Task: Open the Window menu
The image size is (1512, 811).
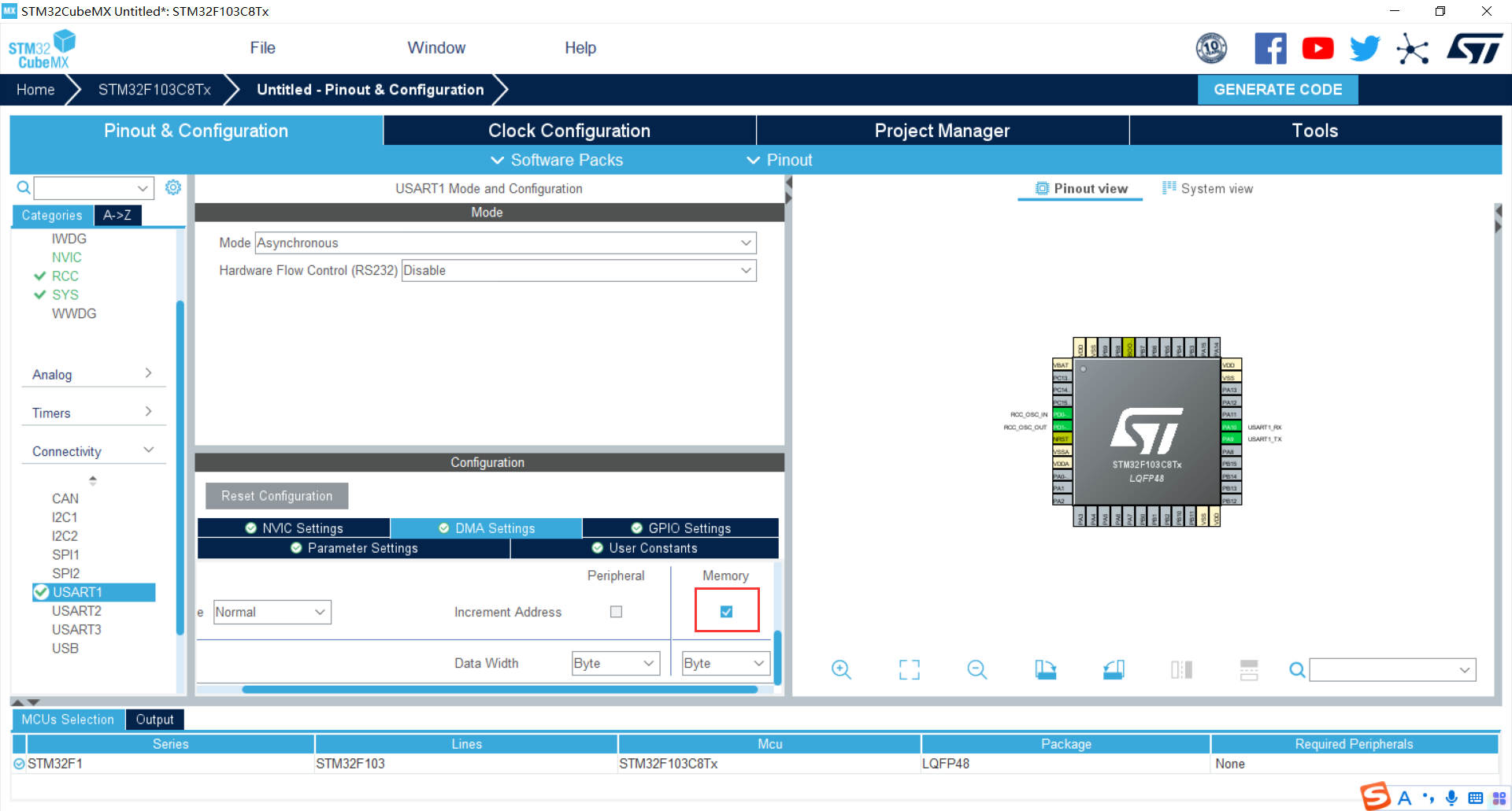Action: click(436, 48)
